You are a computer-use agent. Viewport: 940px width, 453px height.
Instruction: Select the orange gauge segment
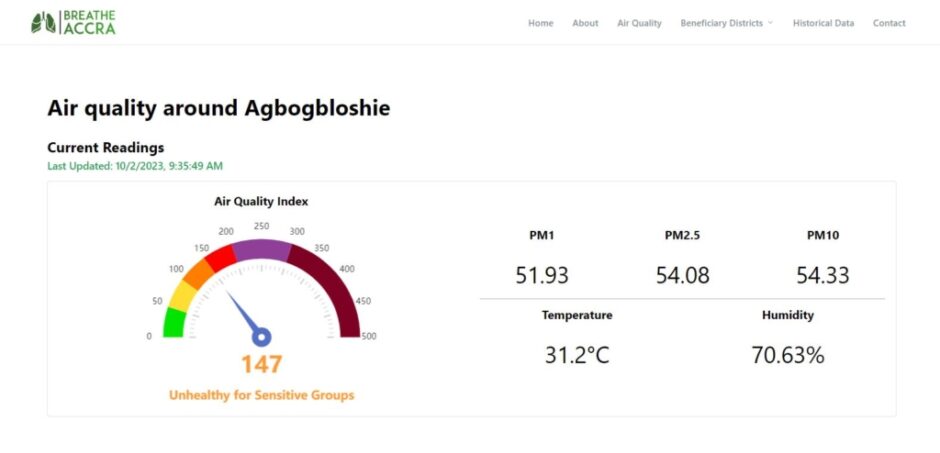coord(198,271)
